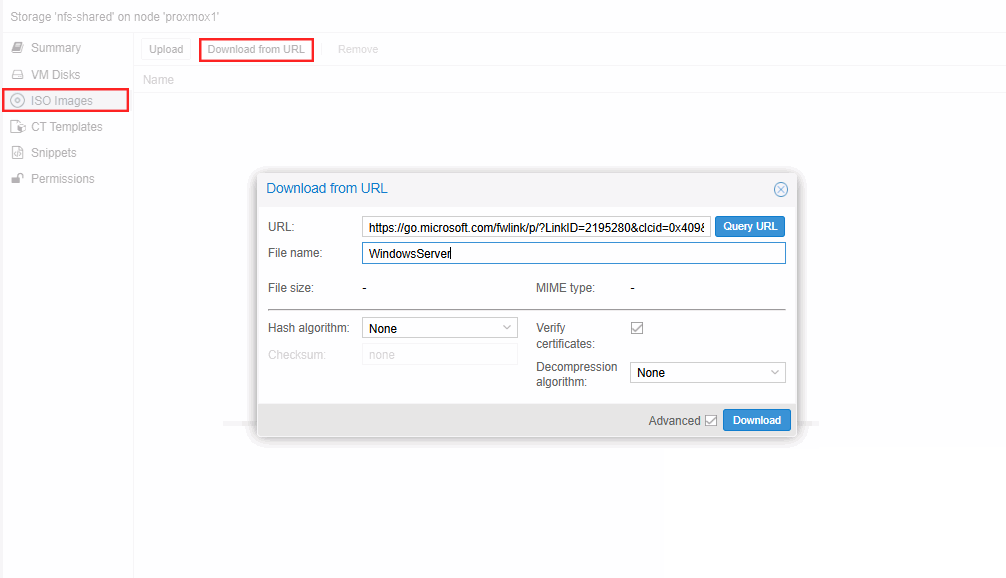
Task: Click the Permissions unlock icon
Action: click(17, 179)
